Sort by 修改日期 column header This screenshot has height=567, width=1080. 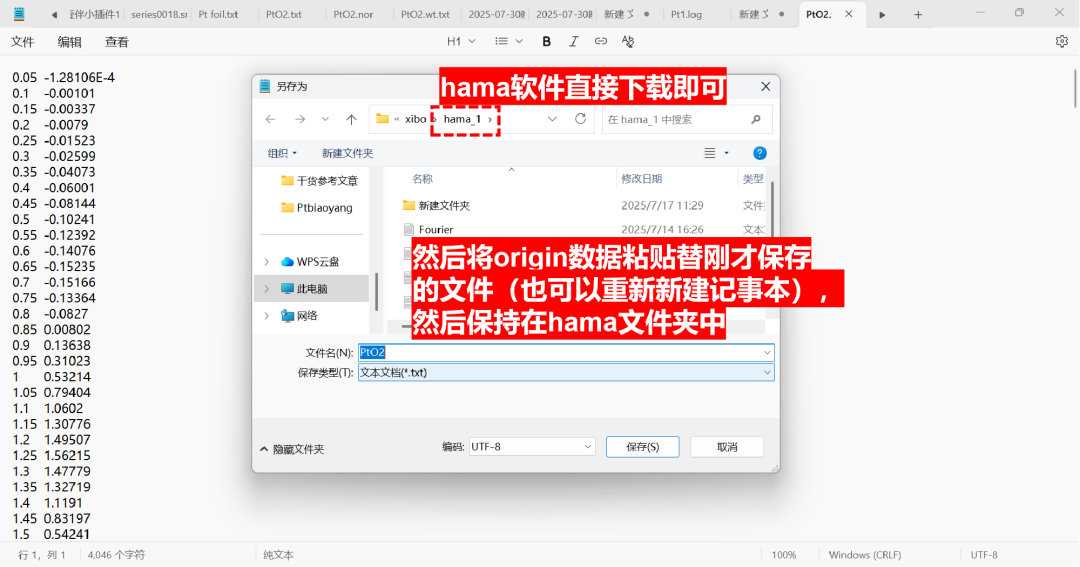pyautogui.click(x=641, y=178)
